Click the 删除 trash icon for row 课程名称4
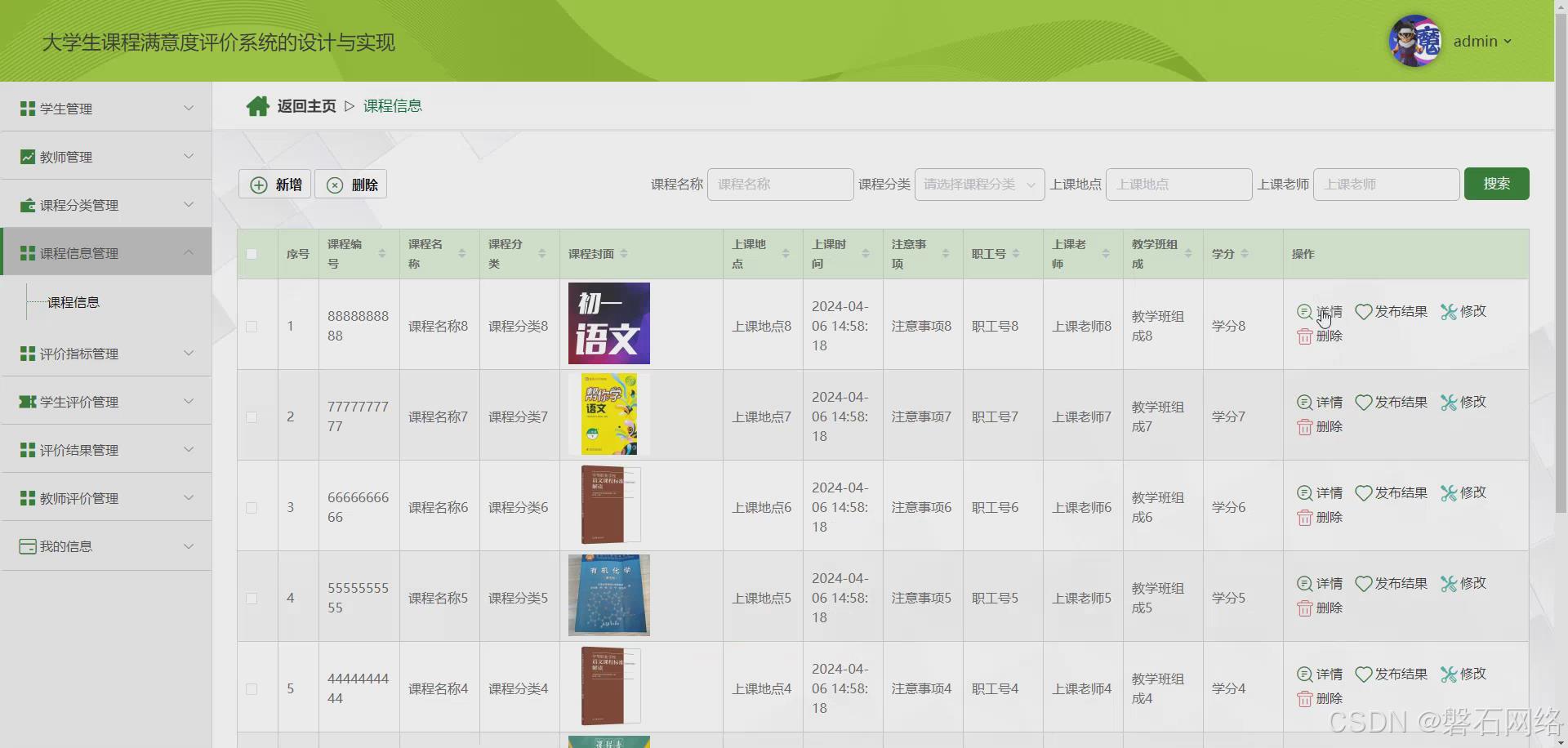 [1304, 699]
